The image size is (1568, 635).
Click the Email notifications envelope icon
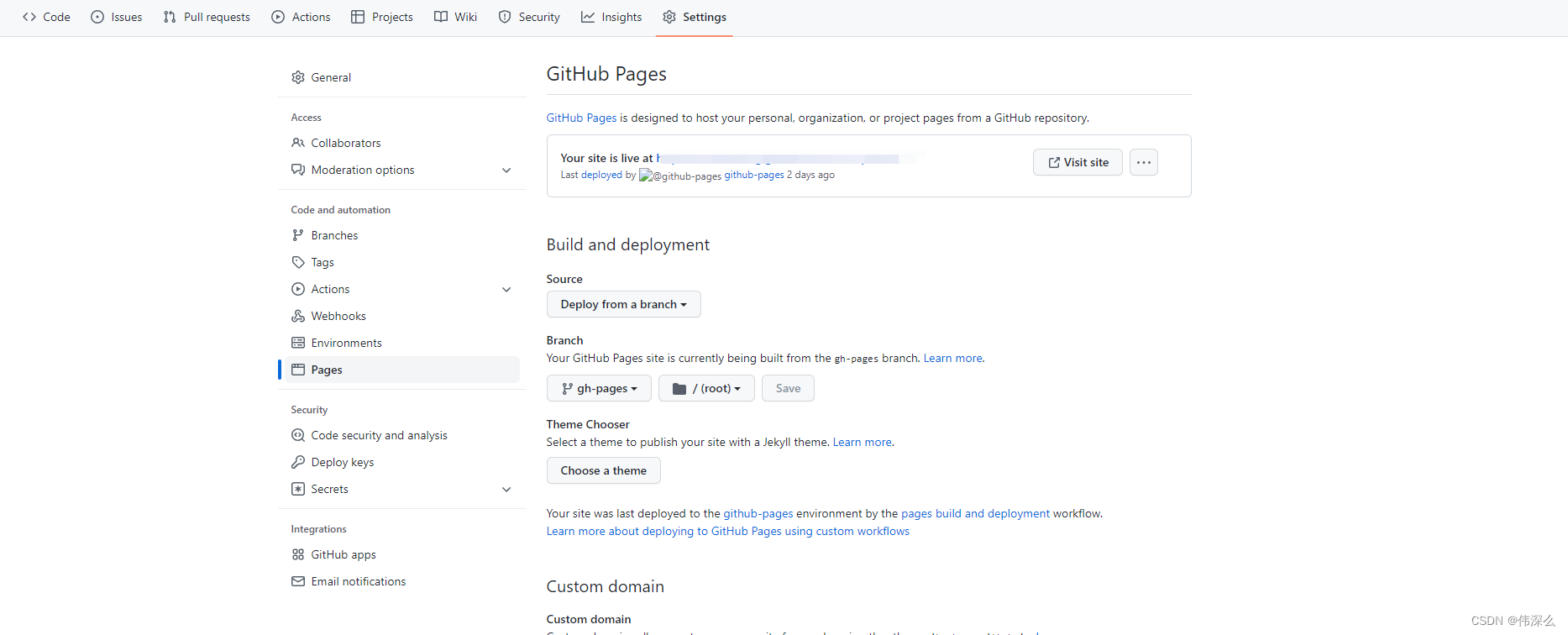pos(298,581)
